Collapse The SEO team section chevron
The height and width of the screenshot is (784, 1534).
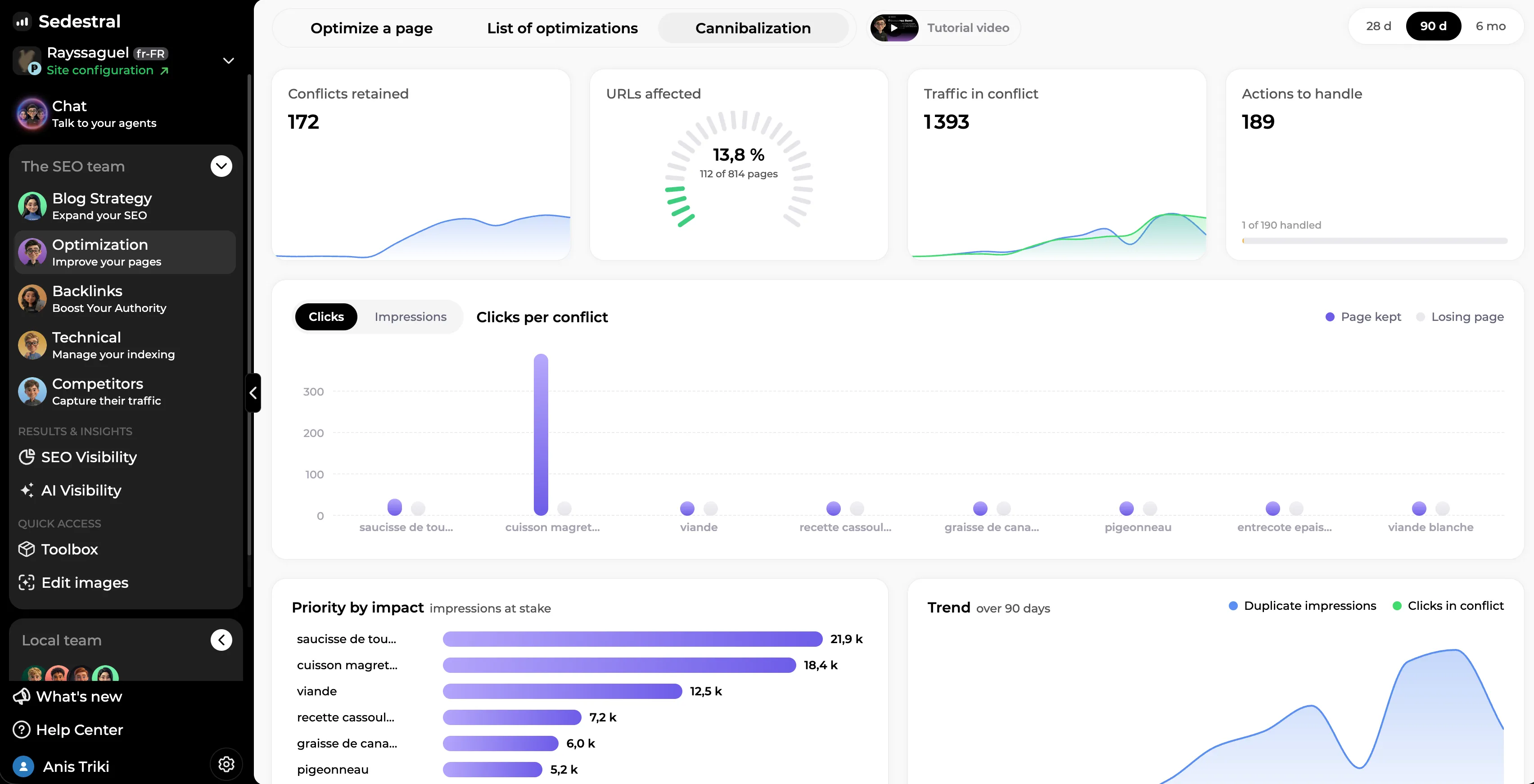click(221, 166)
